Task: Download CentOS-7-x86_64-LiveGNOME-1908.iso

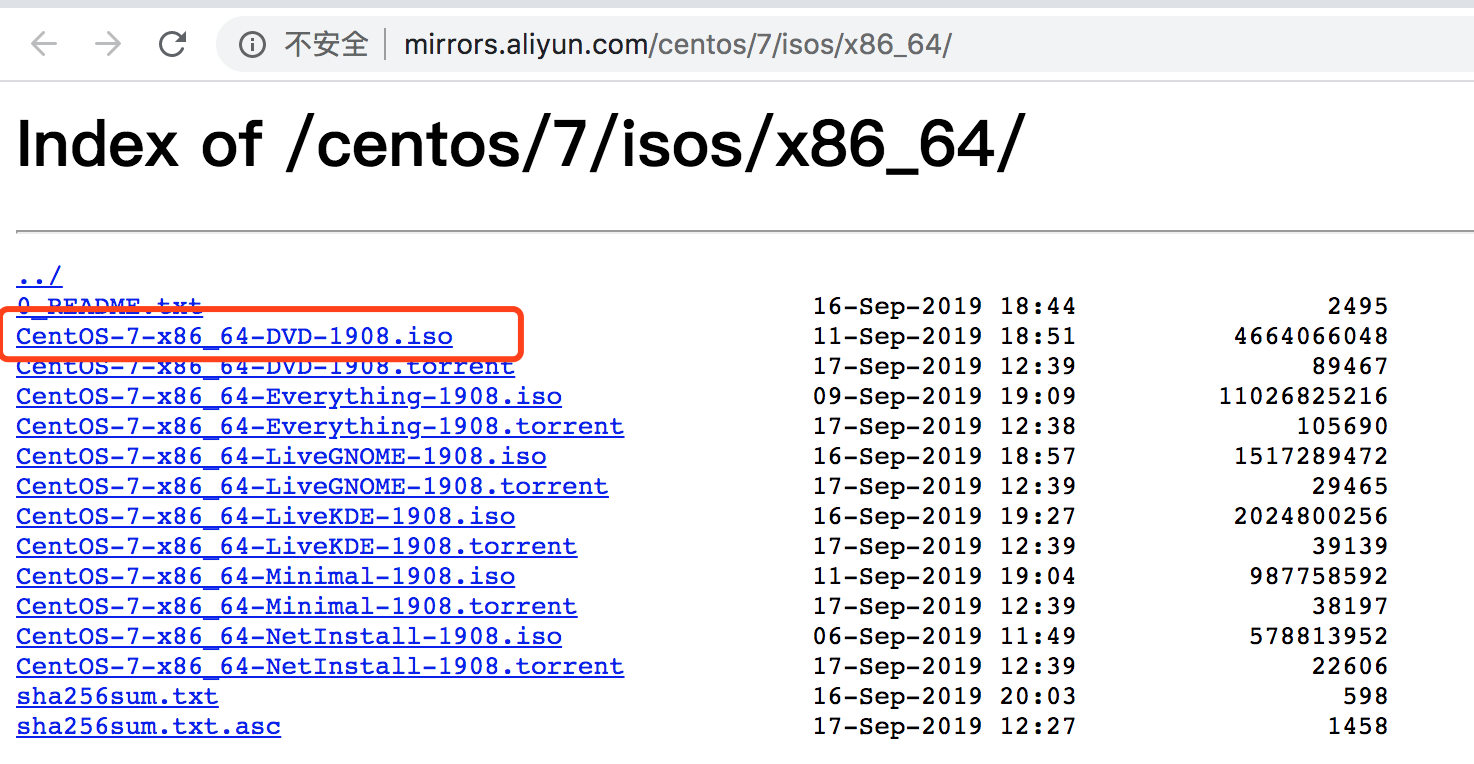Action: coord(281,456)
